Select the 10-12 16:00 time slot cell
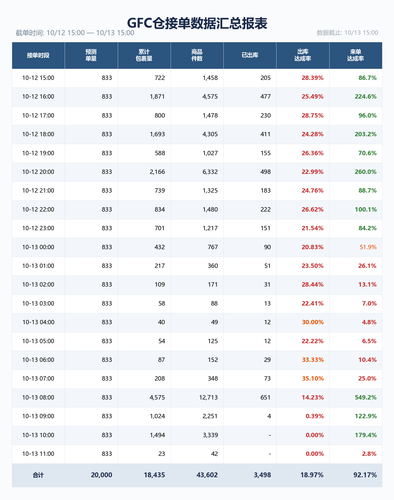This screenshot has height=500, width=394. (38, 97)
